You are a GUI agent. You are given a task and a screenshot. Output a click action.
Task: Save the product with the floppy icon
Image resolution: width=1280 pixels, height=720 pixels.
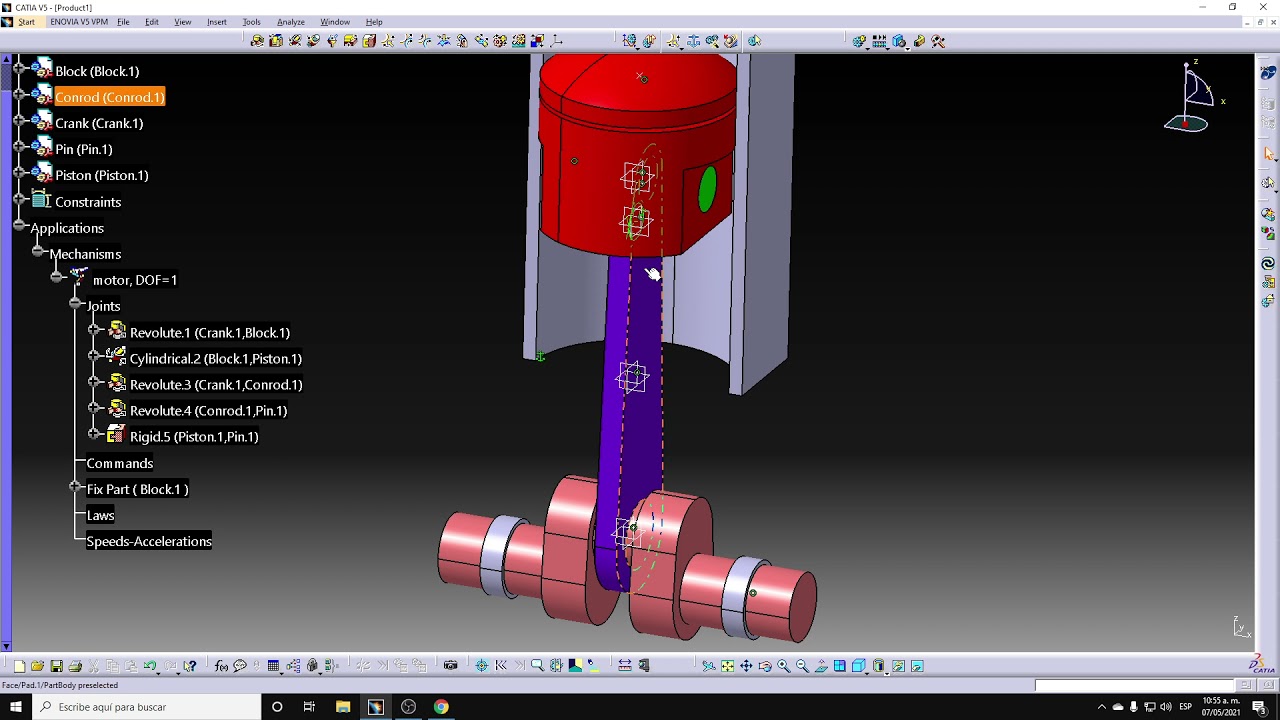[x=56, y=666]
